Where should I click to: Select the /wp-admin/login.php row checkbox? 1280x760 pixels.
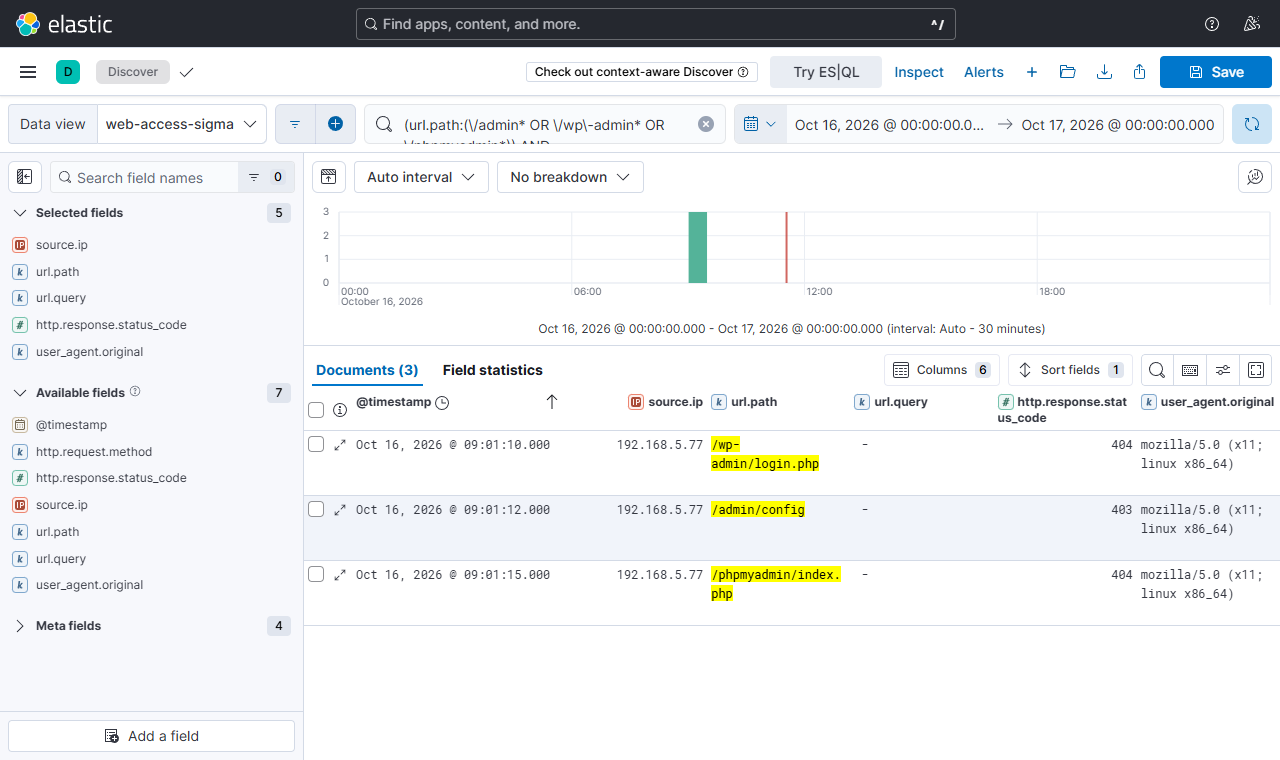[316, 444]
